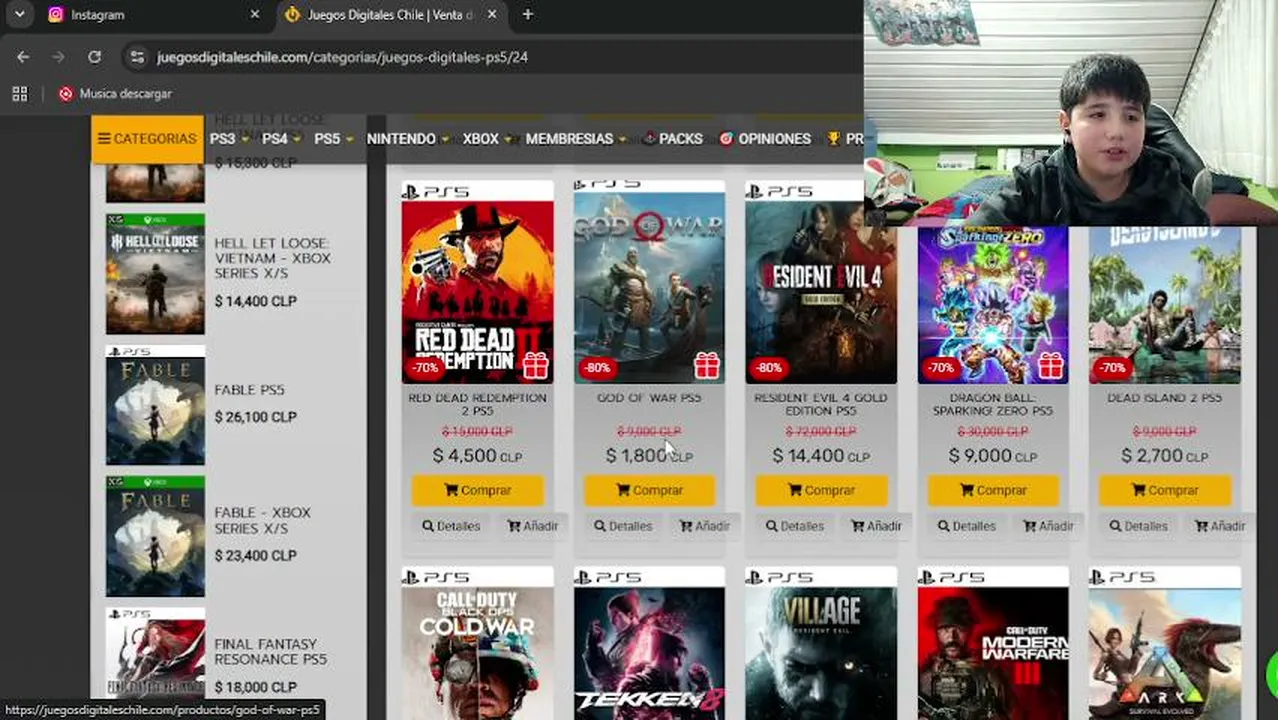Open the Chrome apps grid icon
The width and height of the screenshot is (1278, 720).
[19, 93]
